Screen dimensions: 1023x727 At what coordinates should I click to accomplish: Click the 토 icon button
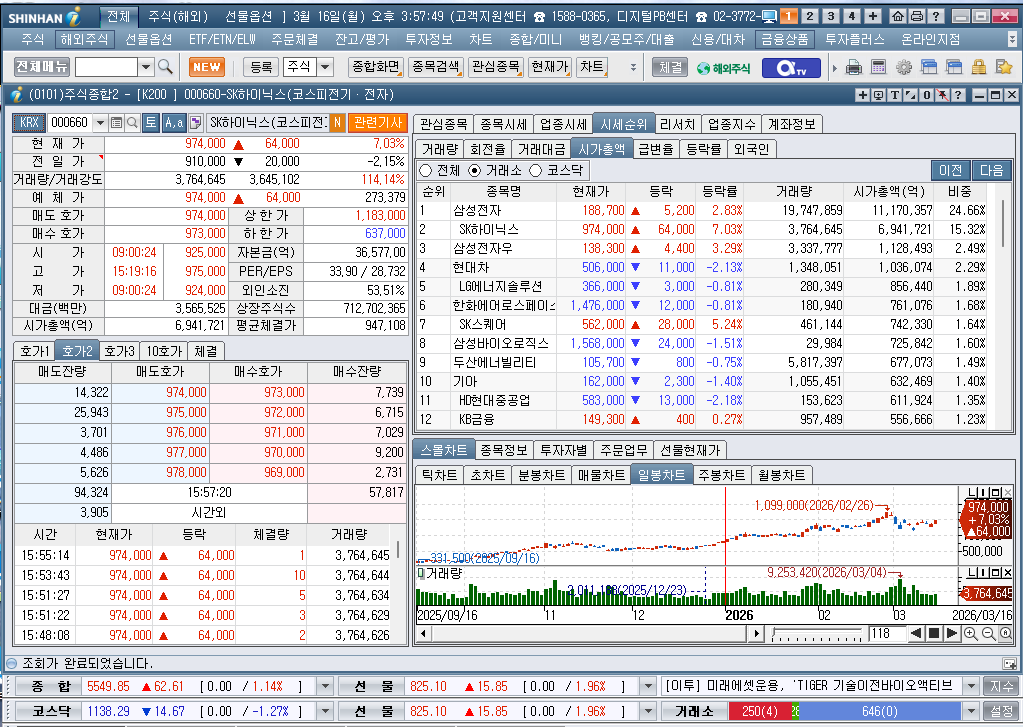(x=151, y=123)
